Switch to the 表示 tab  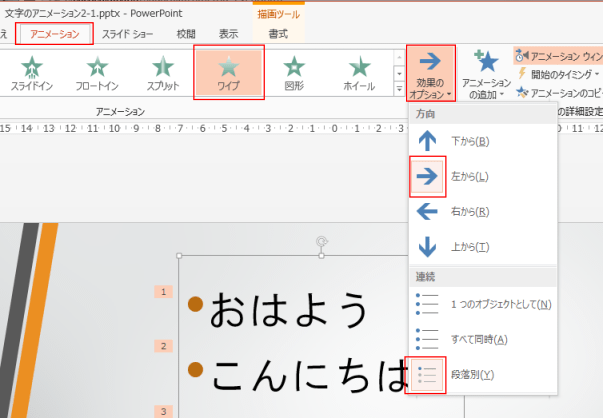click(228, 34)
